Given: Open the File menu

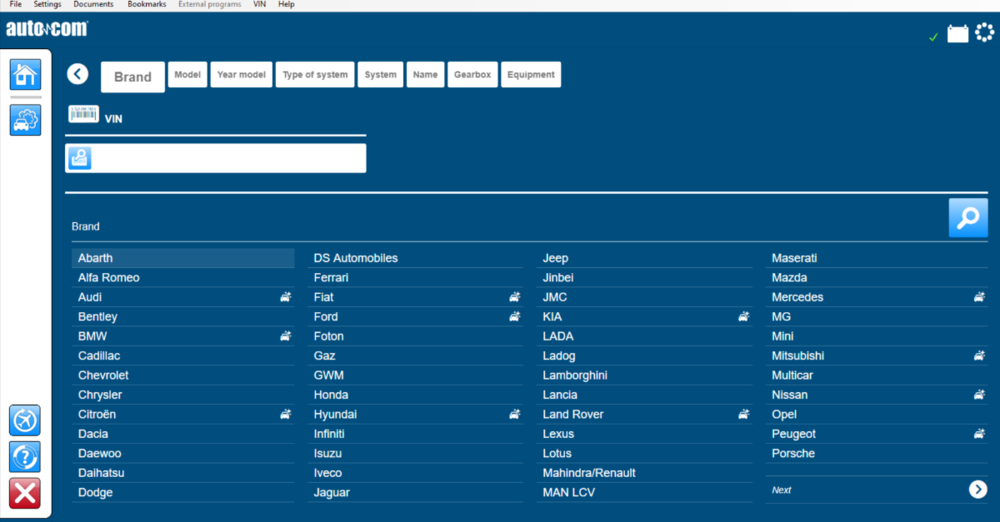Looking at the screenshot, I should (x=15, y=4).
